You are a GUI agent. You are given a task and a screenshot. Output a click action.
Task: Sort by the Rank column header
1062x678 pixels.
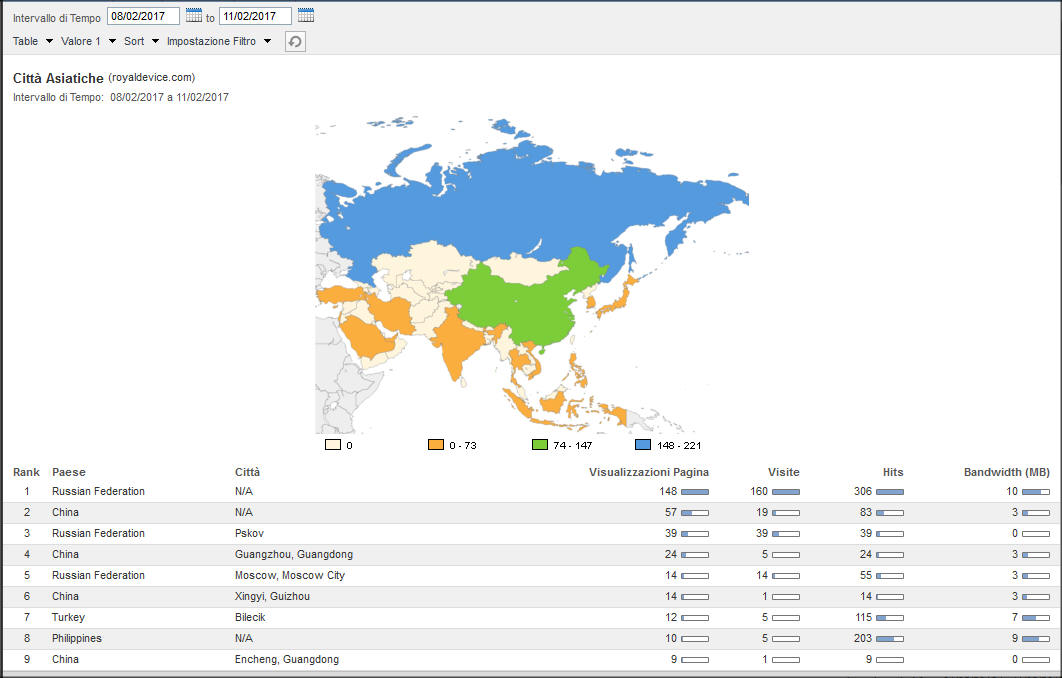tap(26, 472)
